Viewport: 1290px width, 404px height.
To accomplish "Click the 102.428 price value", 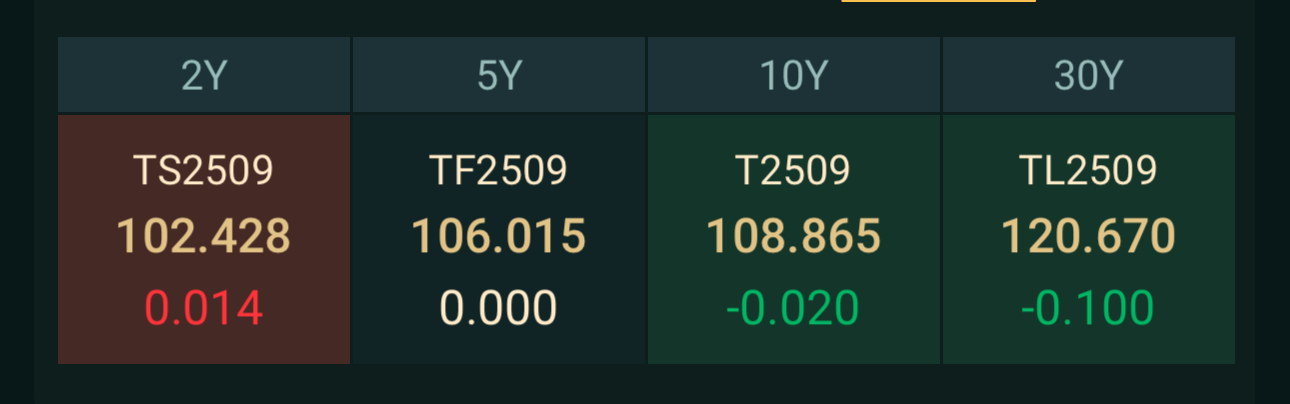I will 204,237.
